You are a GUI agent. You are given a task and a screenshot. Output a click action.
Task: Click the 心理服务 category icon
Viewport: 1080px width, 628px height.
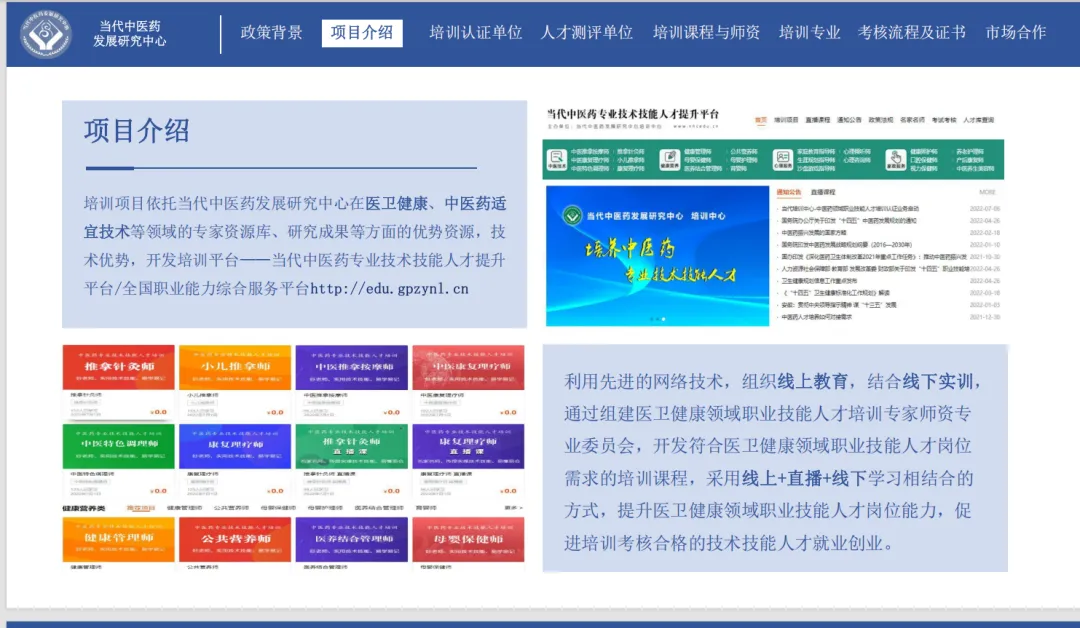[782, 160]
